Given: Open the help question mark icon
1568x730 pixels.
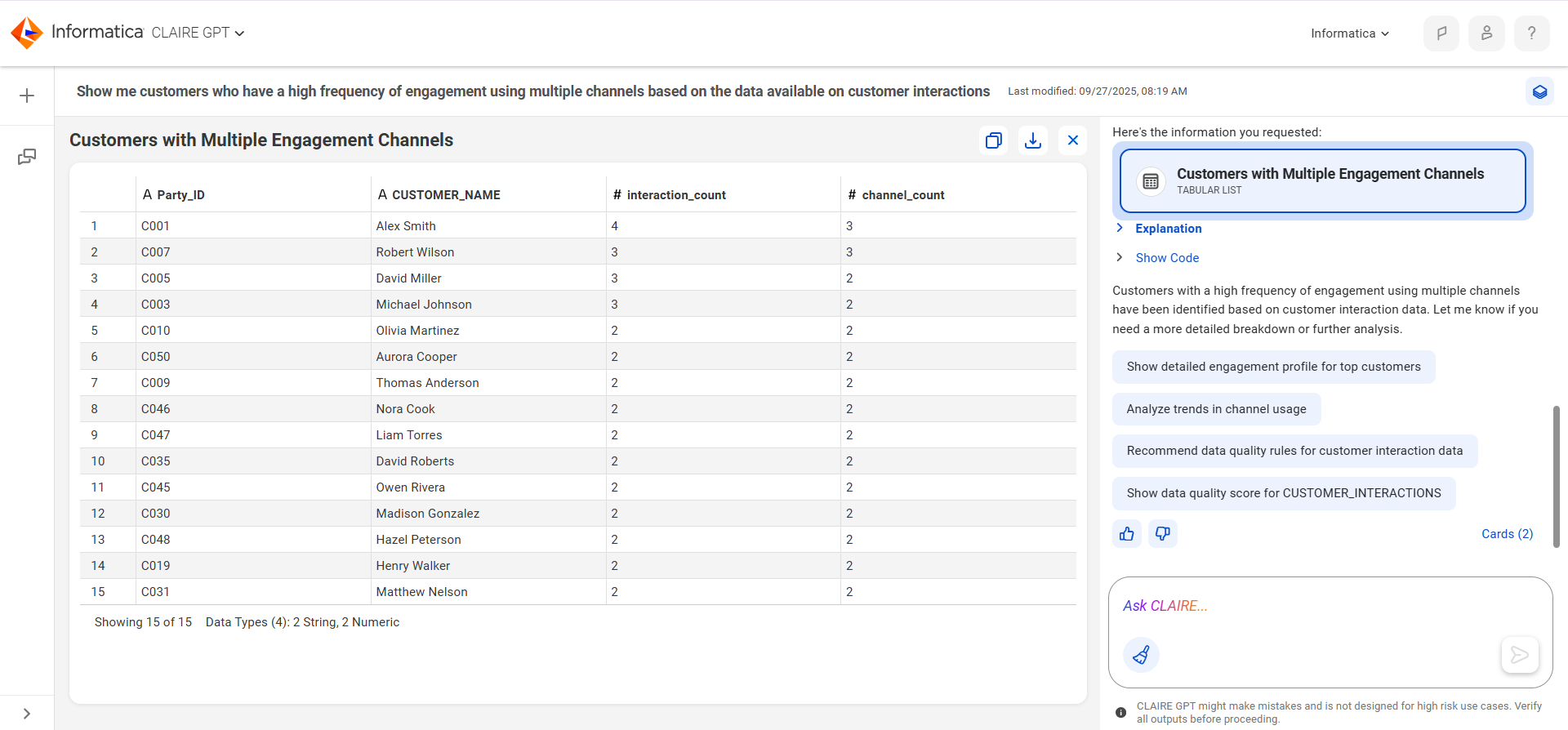Looking at the screenshot, I should coord(1532,33).
